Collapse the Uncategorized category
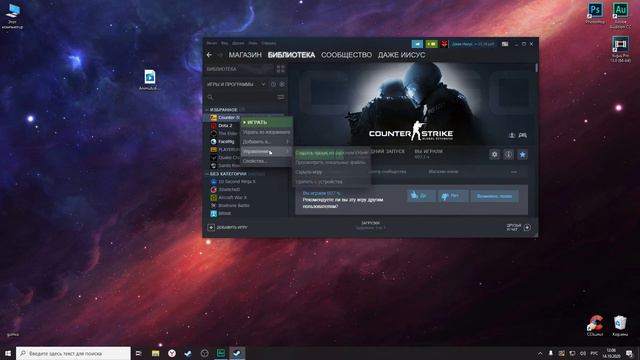Image resolution: width=640 pixels, height=360 pixels. [207, 174]
